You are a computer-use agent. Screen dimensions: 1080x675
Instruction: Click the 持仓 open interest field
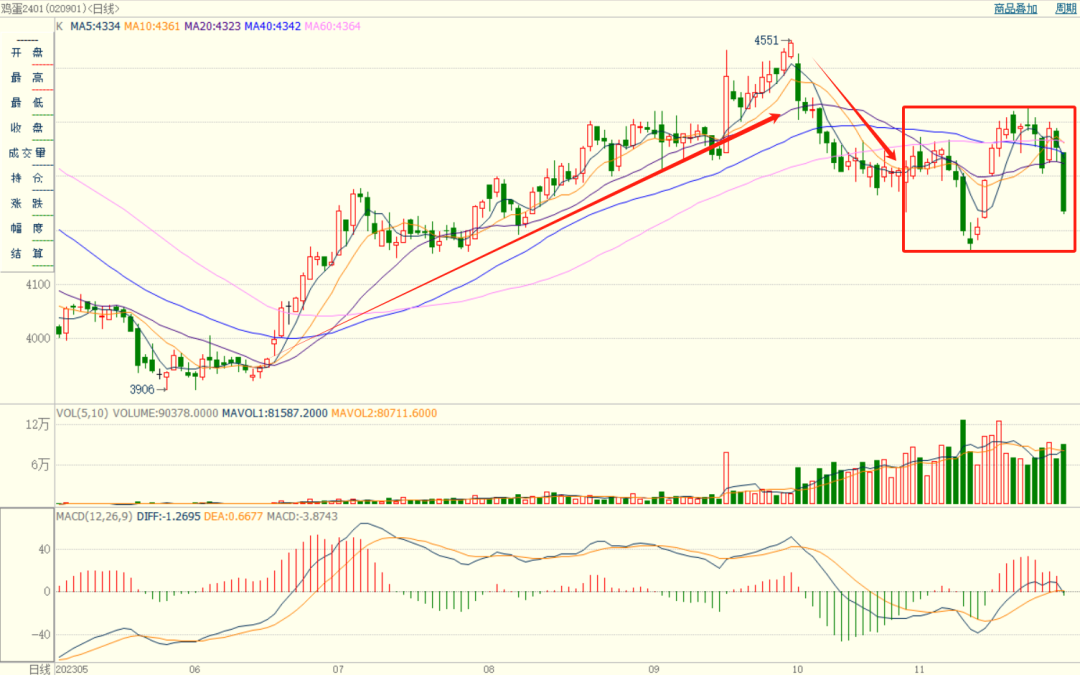pos(27,178)
